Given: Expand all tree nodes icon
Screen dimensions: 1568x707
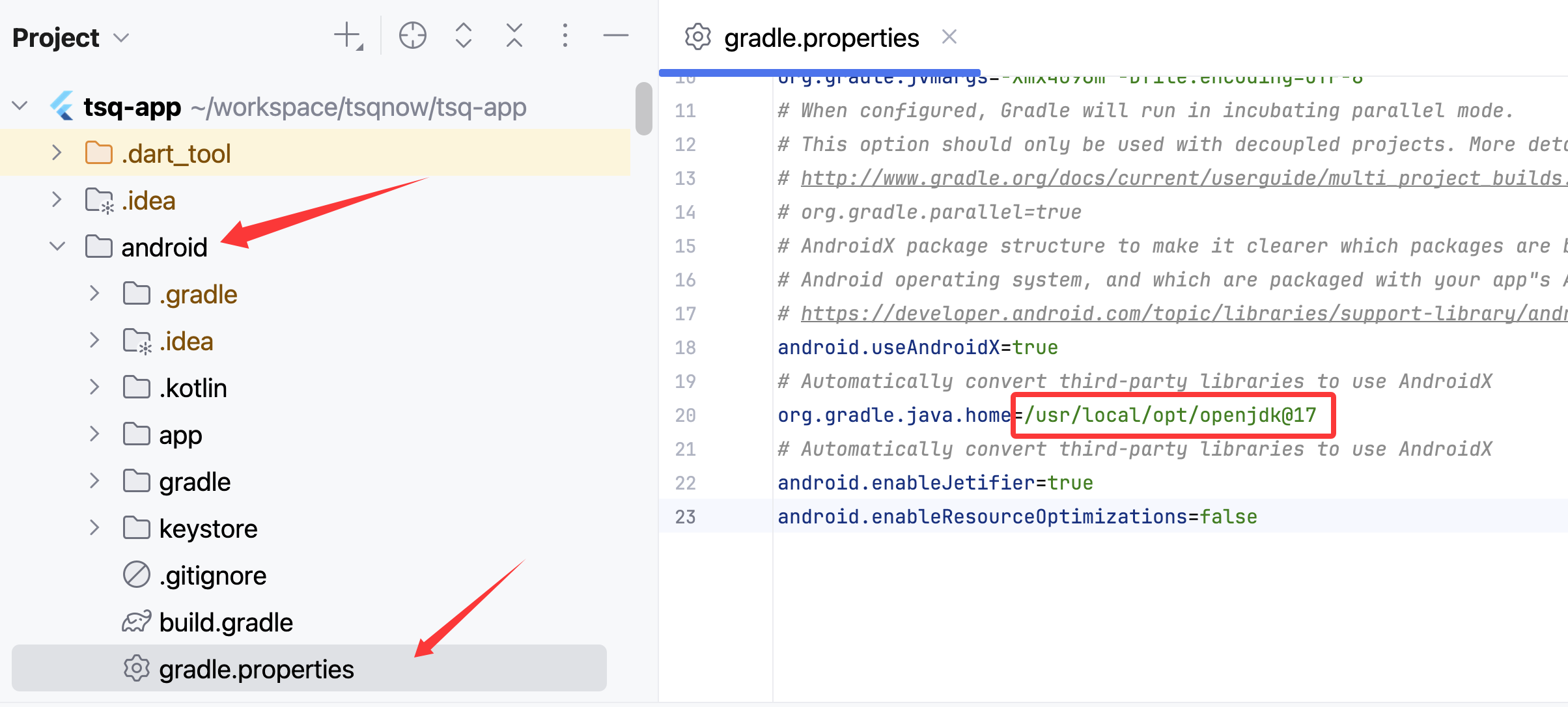Looking at the screenshot, I should 463,36.
